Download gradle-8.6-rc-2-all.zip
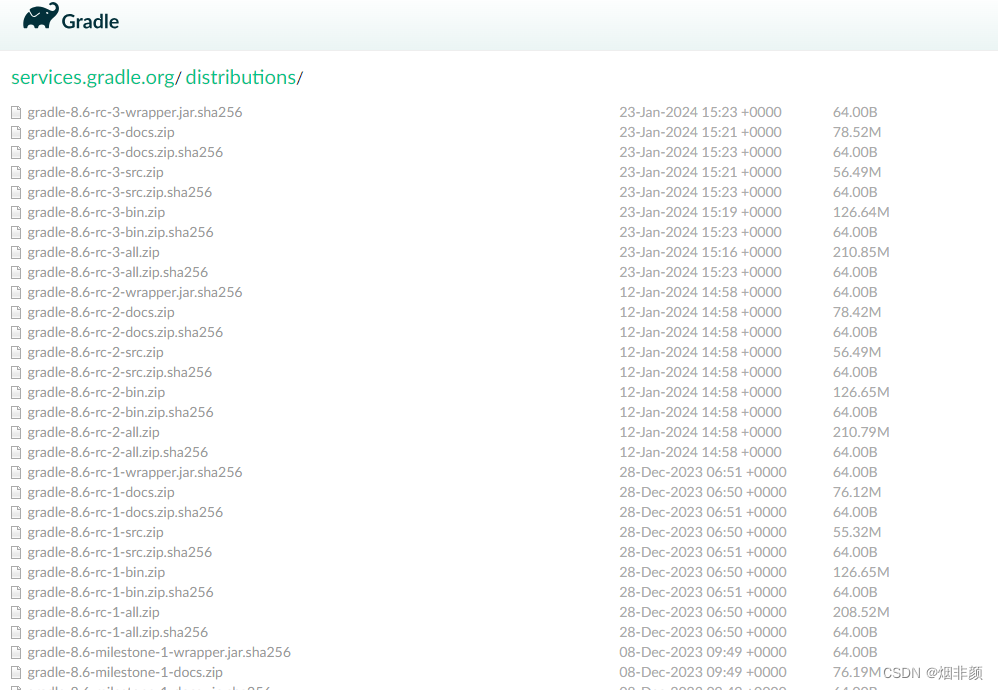Screen dimensions: 998x690 tap(94, 433)
